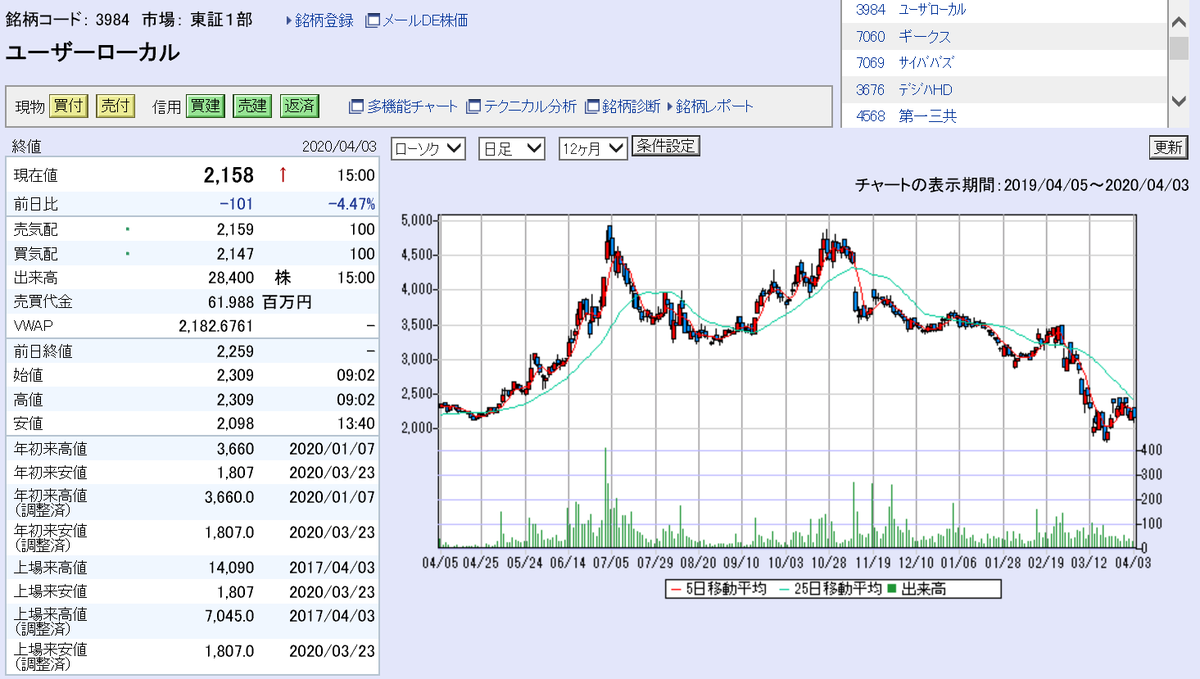Click the 更新 refresh button
This screenshot has width=1200, height=679.
pos(1168,147)
